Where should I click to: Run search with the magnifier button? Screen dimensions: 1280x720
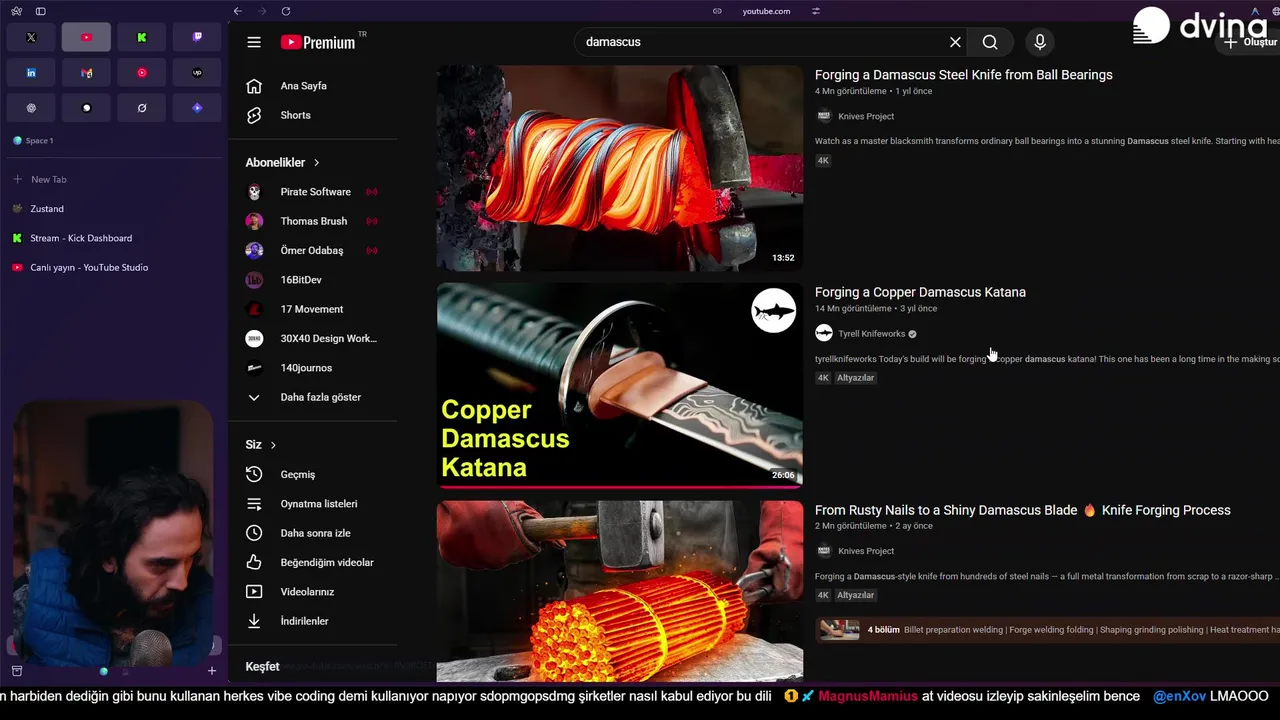point(990,42)
